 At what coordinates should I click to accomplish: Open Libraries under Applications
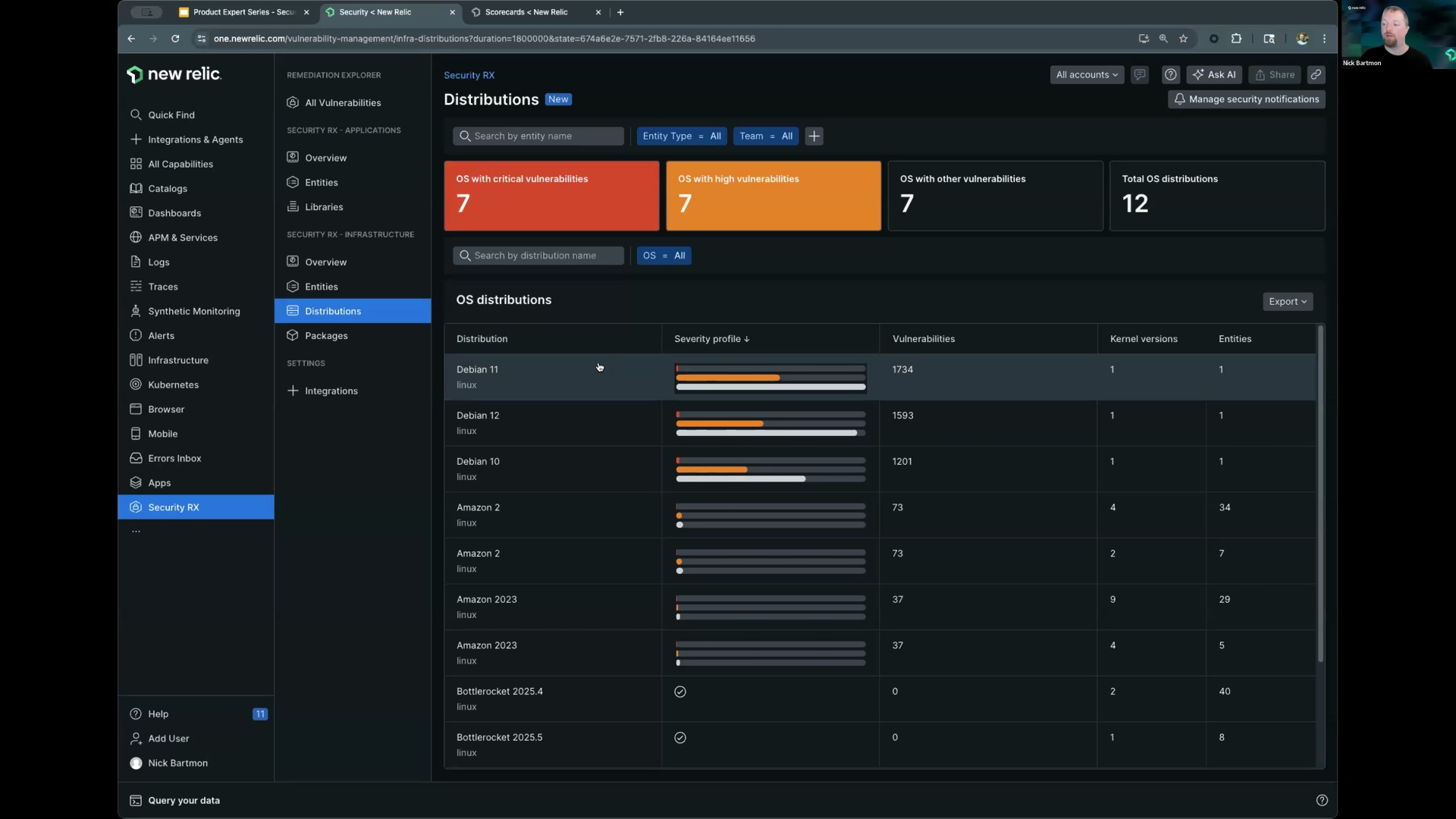[x=323, y=207]
